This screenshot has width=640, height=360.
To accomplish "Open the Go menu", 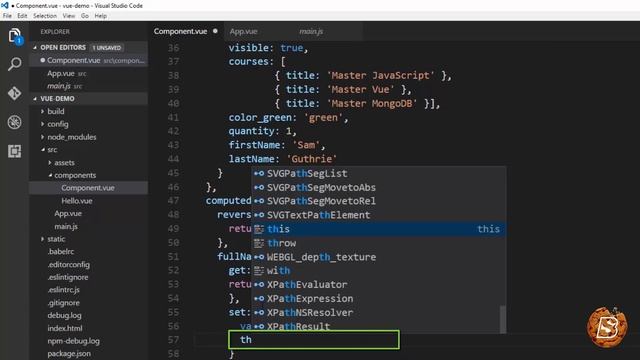I will pyautogui.click(x=84, y=16).
